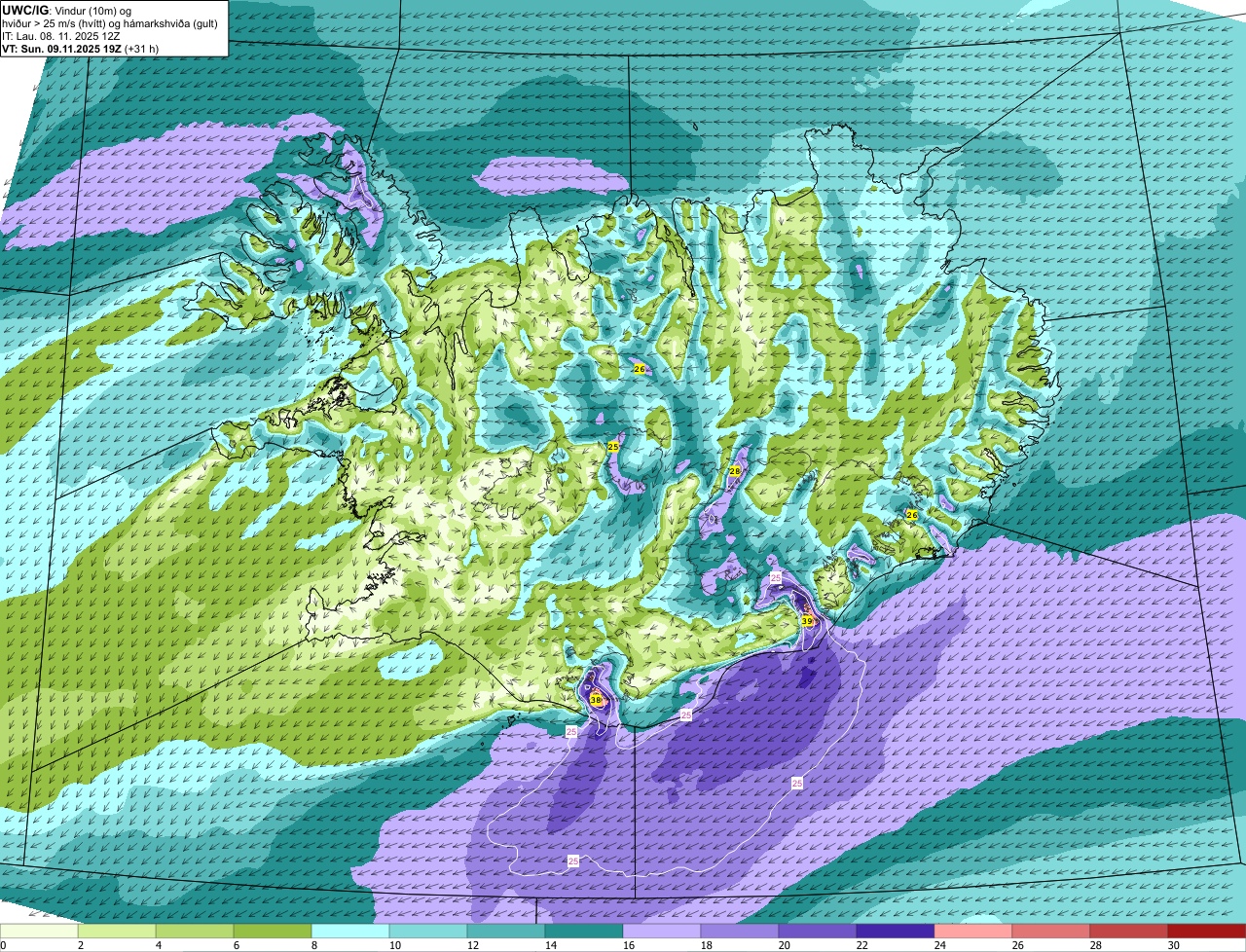Image resolution: width=1246 pixels, height=952 pixels.
Task: Click the 0–2 m/s palest legend swatch
Action: (x=39, y=932)
